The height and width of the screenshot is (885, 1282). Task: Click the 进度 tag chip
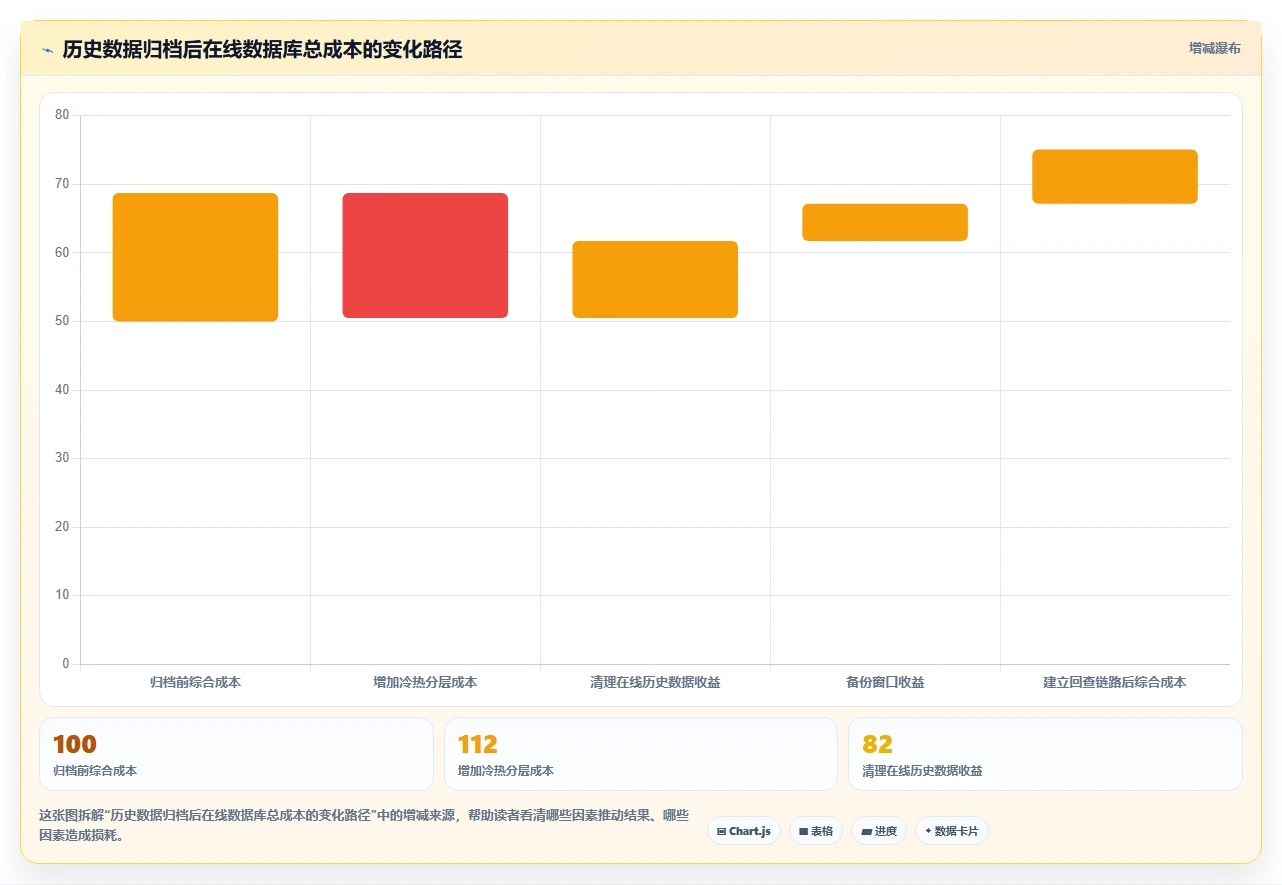point(879,831)
